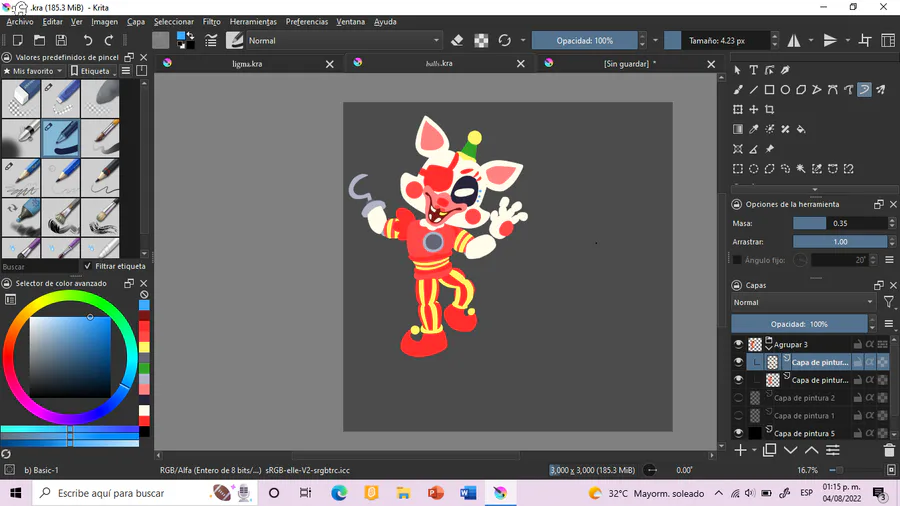Select the gradient tool
This screenshot has width=900, height=506.
coord(738,129)
